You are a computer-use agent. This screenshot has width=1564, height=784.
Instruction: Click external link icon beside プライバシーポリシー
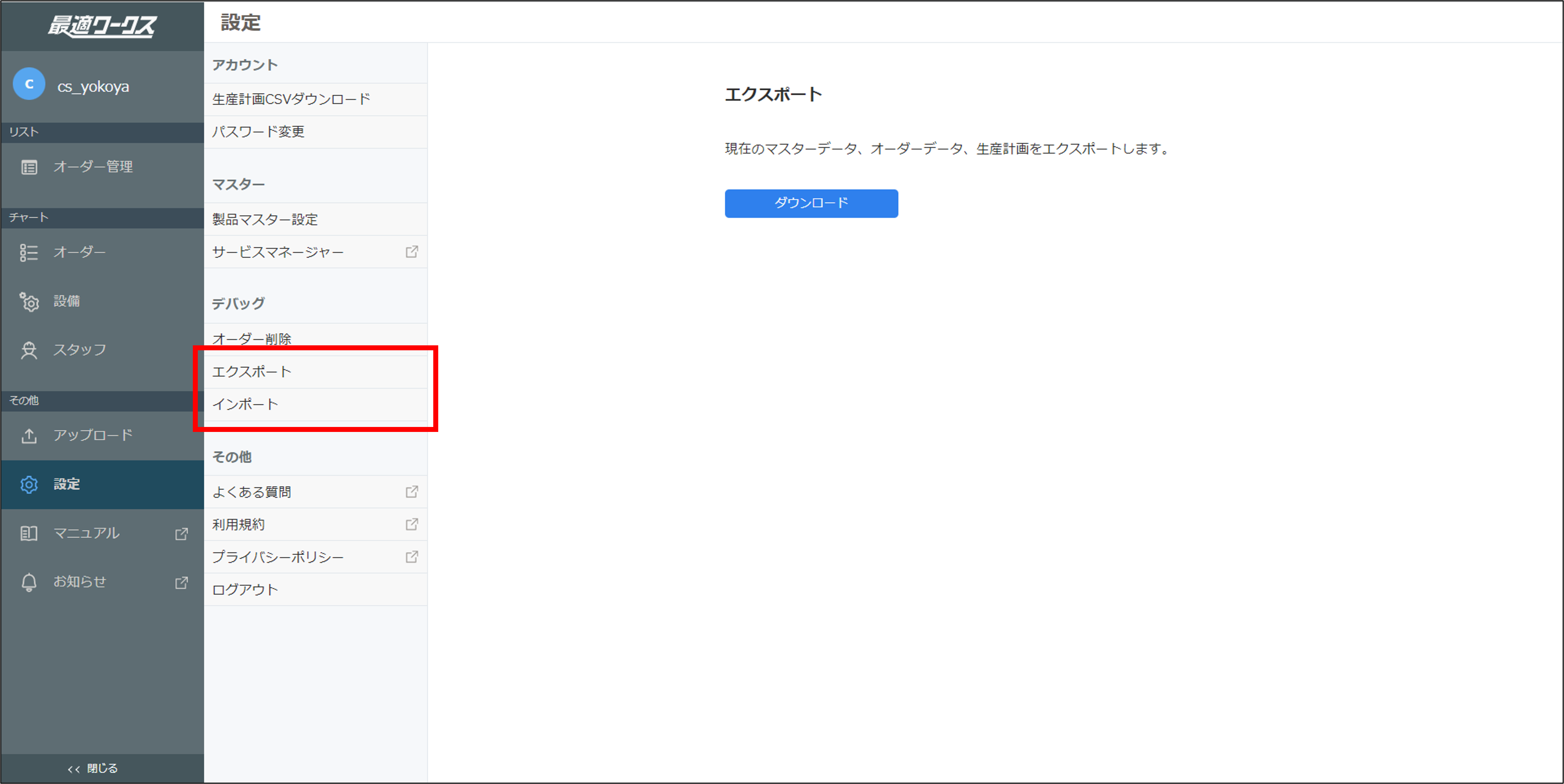[412, 557]
